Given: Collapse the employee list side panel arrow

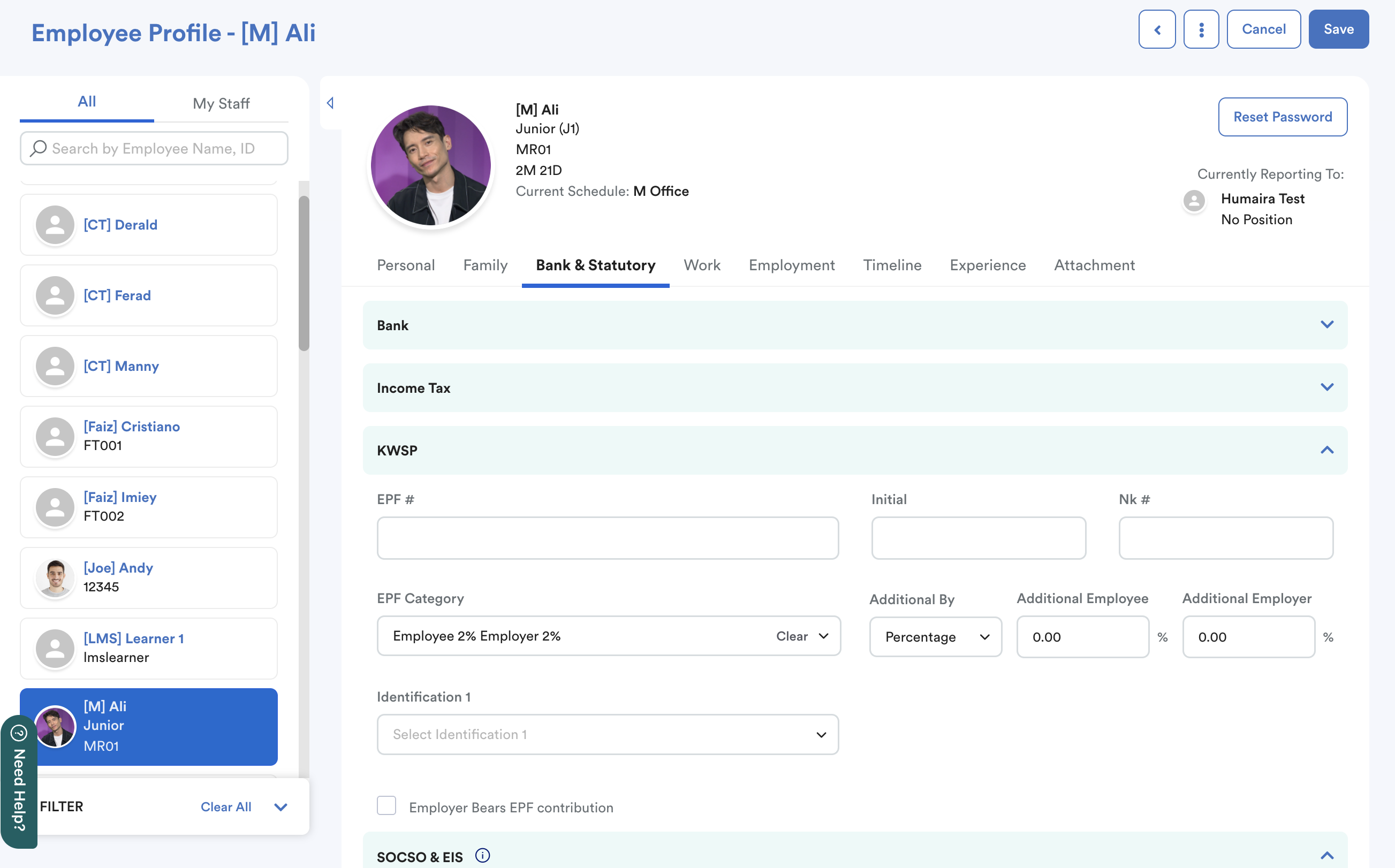Looking at the screenshot, I should pos(330,103).
